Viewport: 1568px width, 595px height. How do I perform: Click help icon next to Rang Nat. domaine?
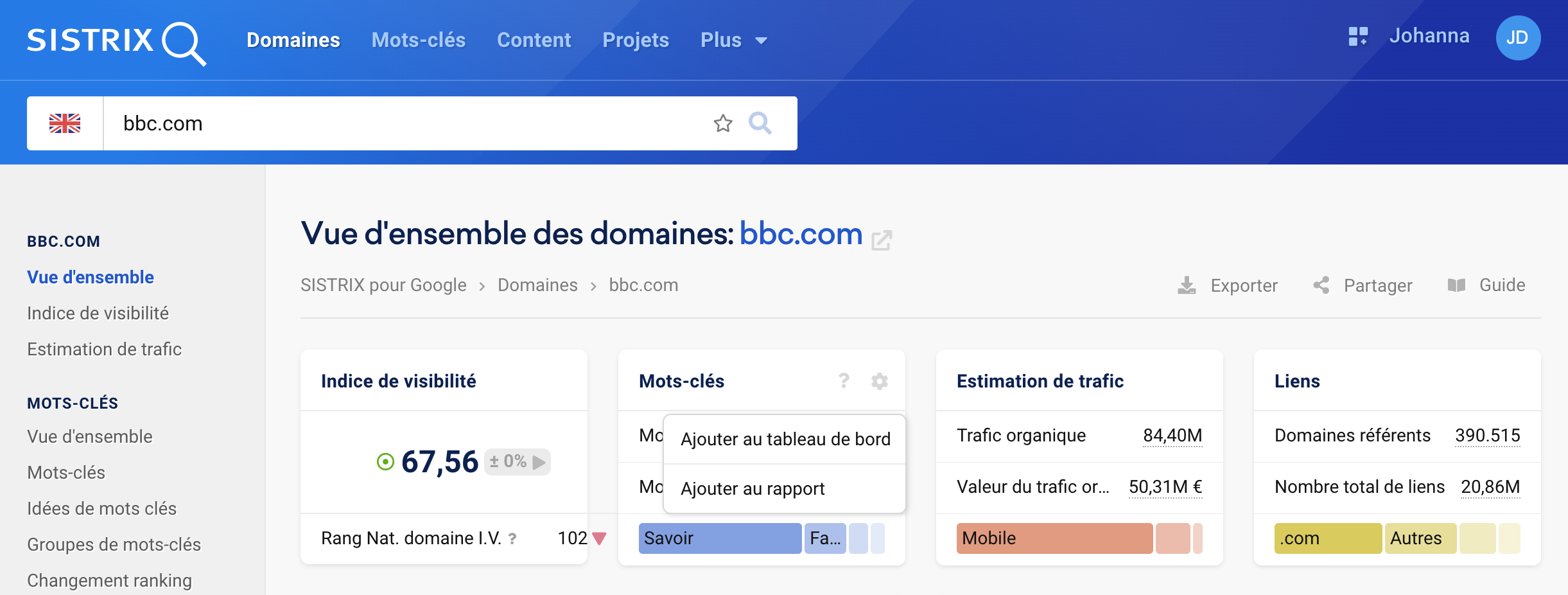pyautogui.click(x=512, y=538)
